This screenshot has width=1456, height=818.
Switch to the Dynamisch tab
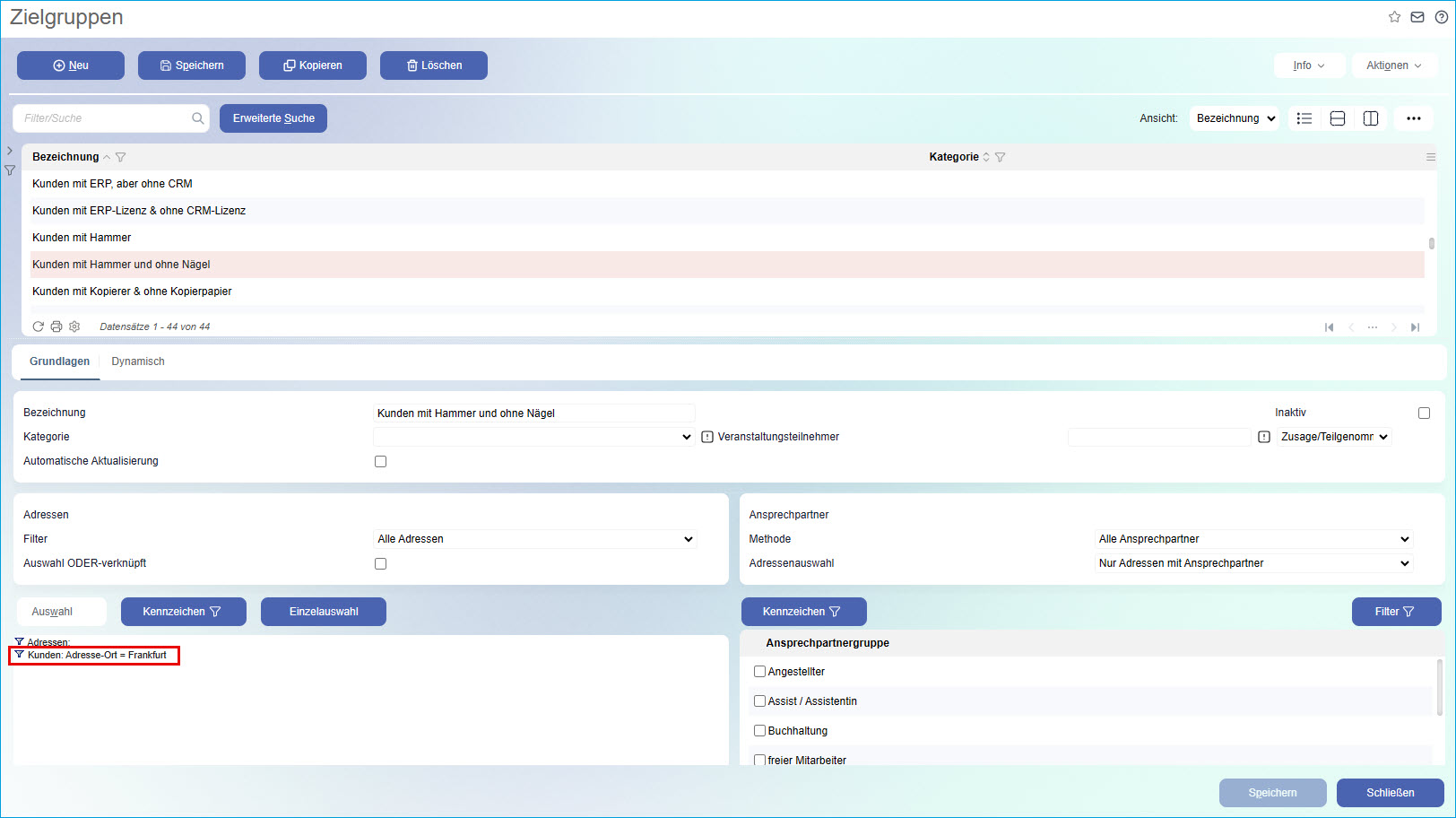[x=138, y=361]
